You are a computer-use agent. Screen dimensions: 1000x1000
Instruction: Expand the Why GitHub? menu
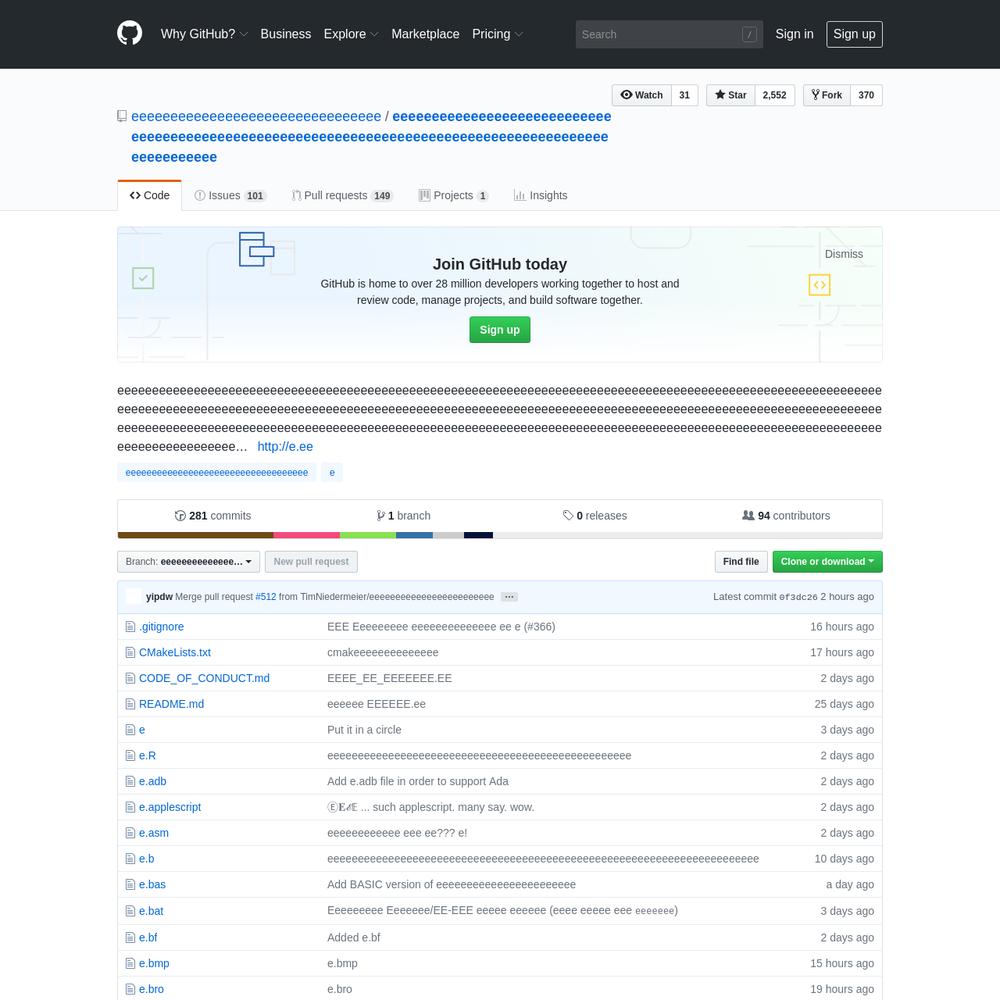point(204,34)
